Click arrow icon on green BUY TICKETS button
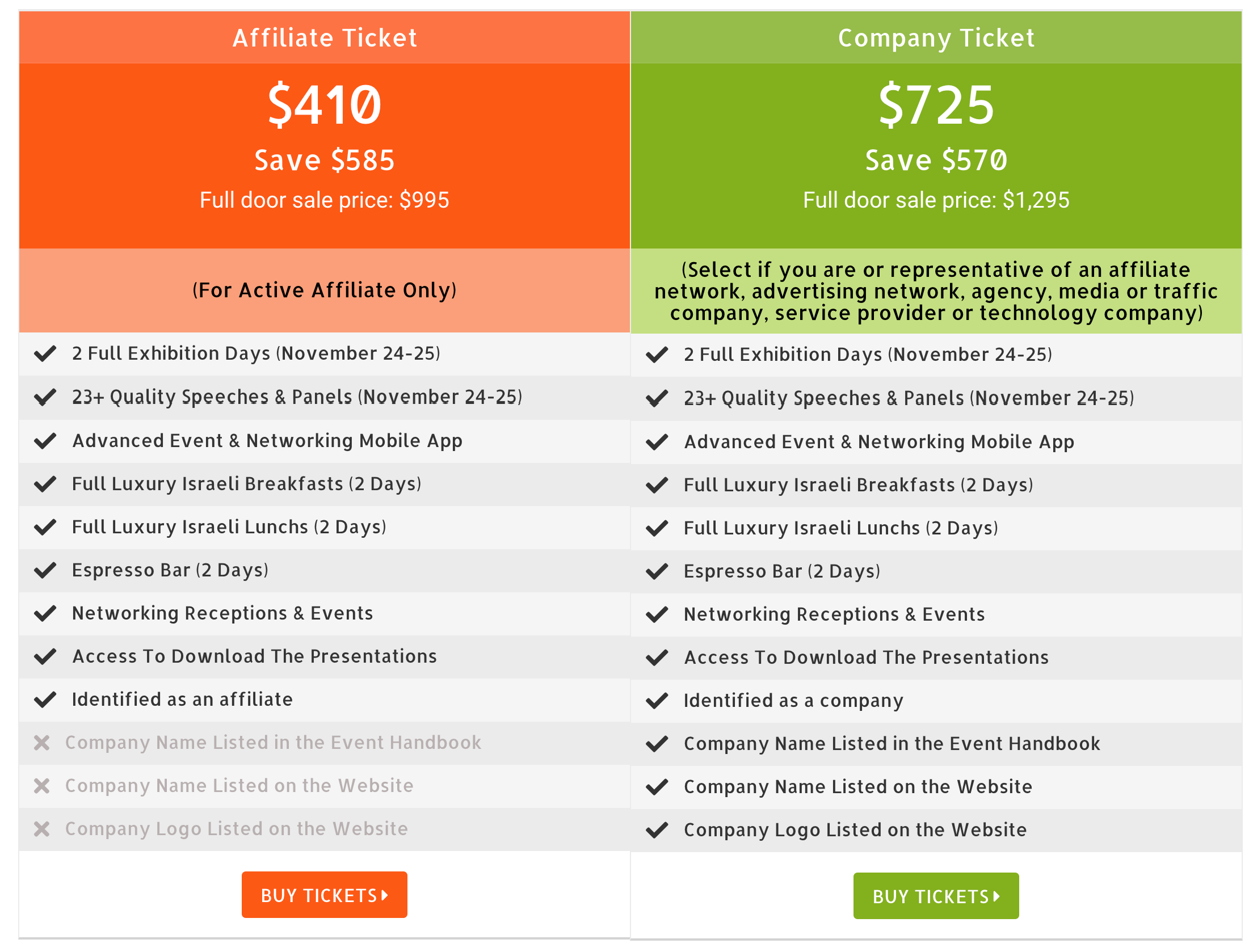This screenshot has width=1253, height=952. click(996, 896)
